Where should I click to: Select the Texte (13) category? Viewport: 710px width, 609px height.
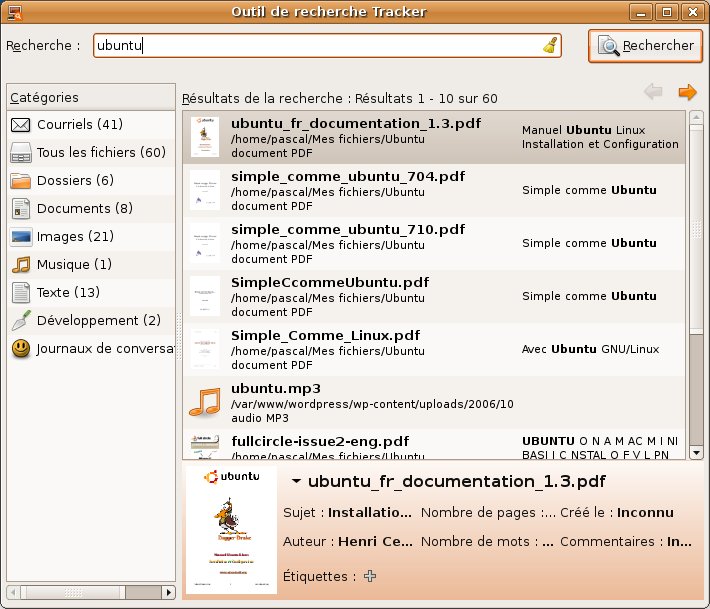pos(91,293)
